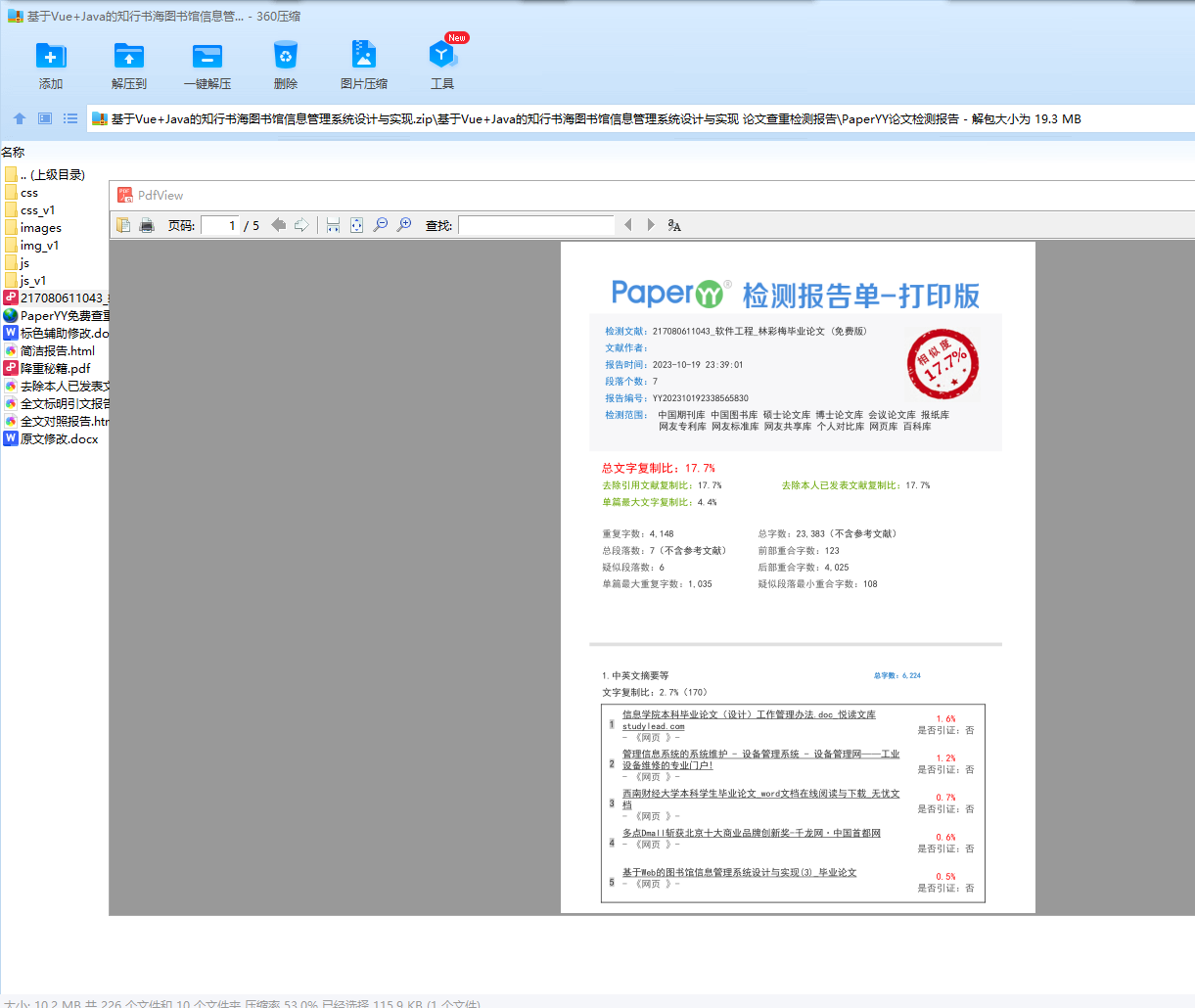Click the PaperYY logo in the report

click(x=671, y=293)
